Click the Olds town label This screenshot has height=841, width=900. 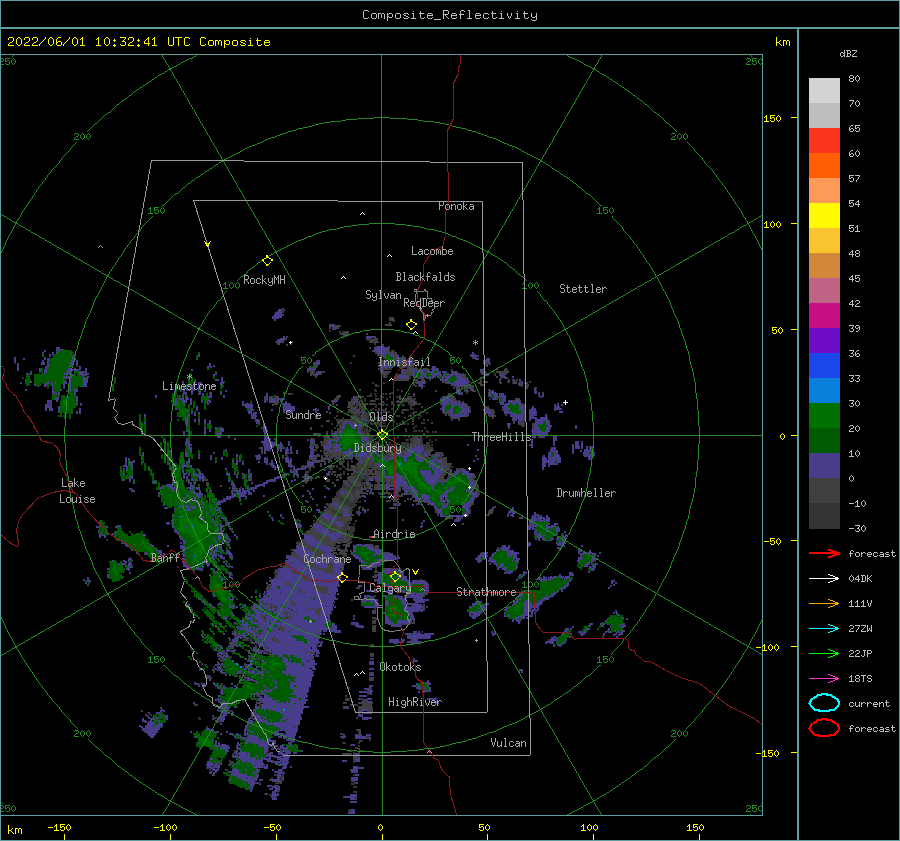[381, 417]
